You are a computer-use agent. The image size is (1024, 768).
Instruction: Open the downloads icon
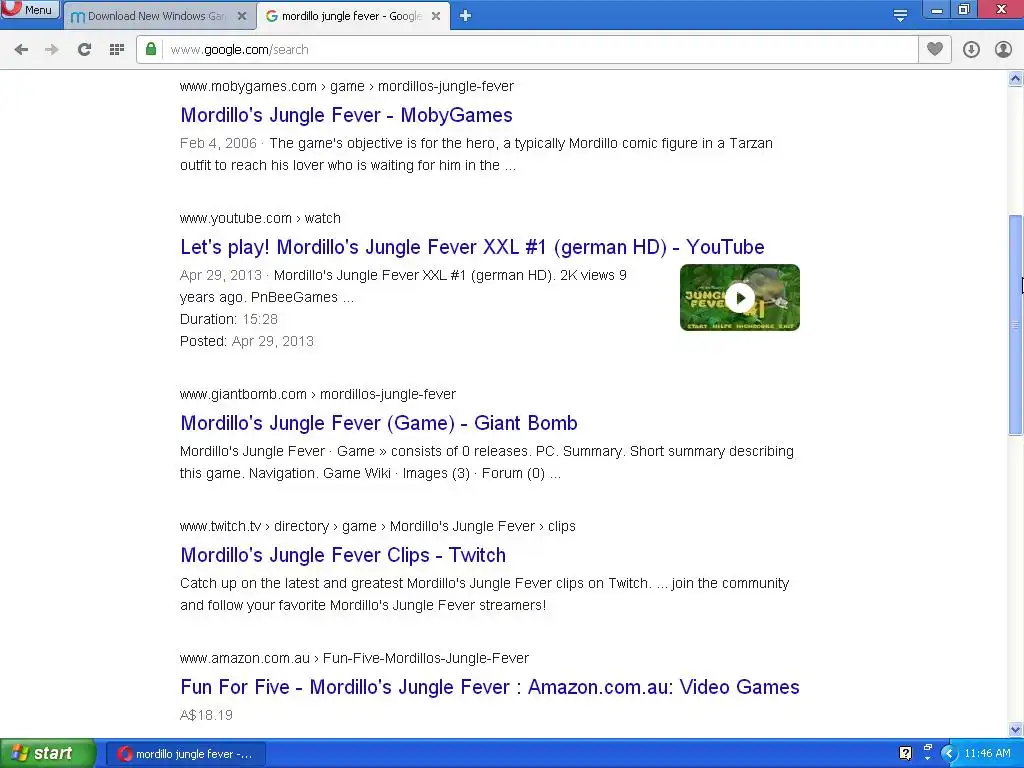(x=971, y=50)
